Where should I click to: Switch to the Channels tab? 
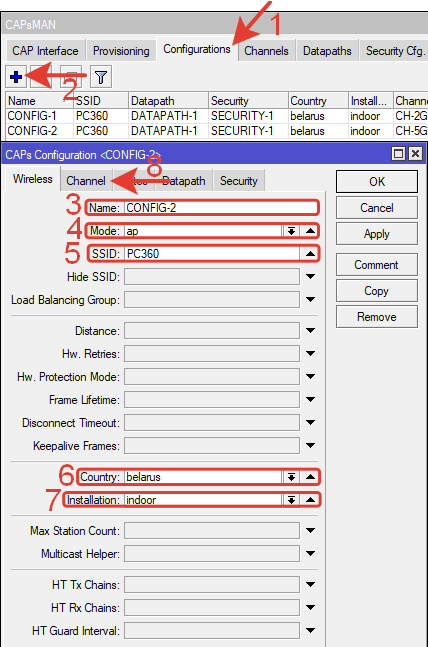(266, 51)
